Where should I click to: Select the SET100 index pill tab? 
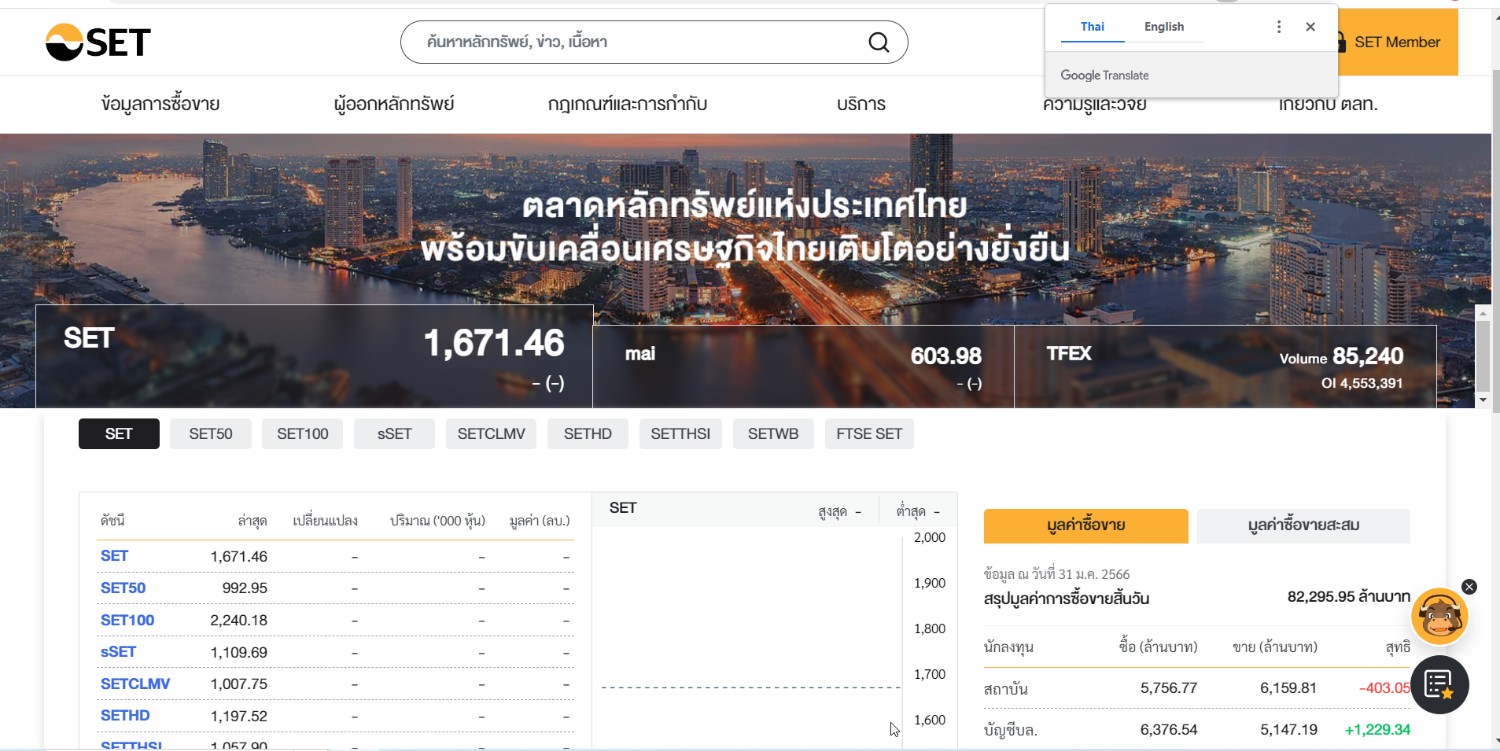click(303, 434)
